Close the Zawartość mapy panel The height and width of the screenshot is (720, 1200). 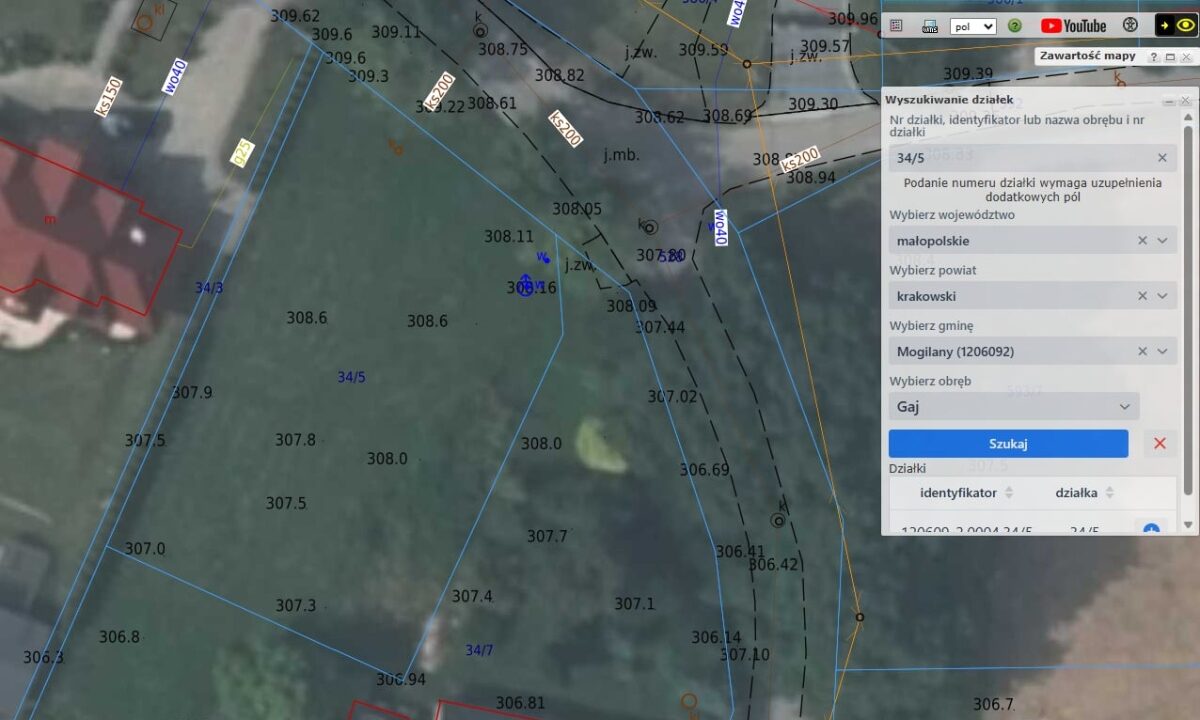pos(1186,57)
